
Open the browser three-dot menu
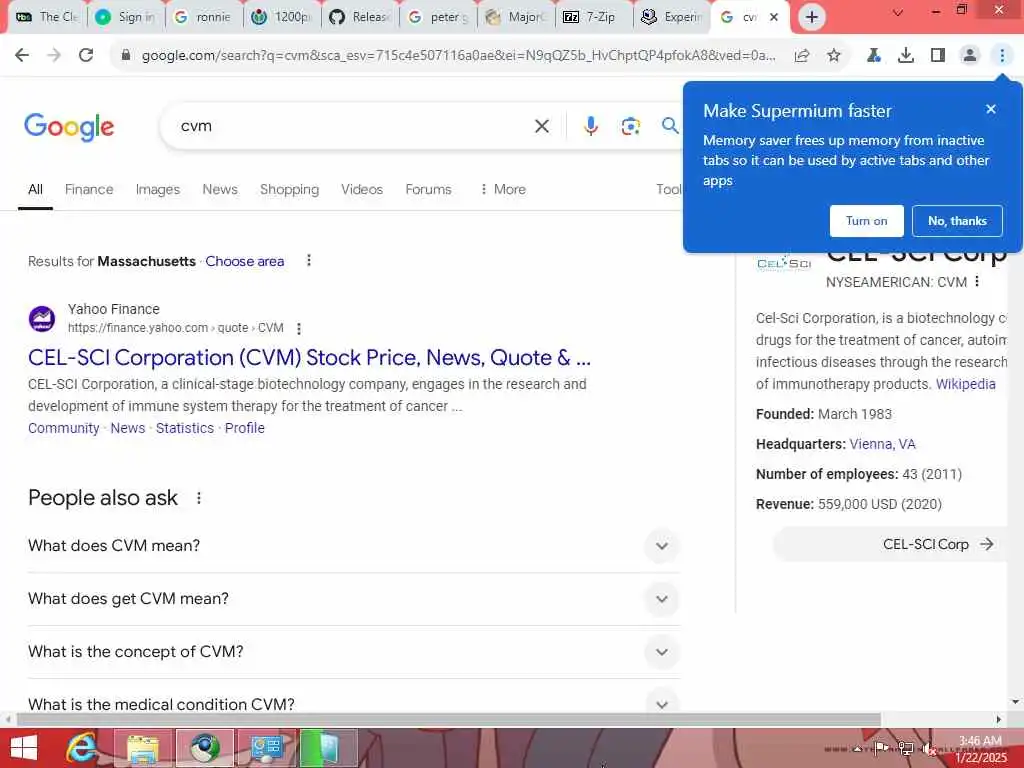(1002, 56)
